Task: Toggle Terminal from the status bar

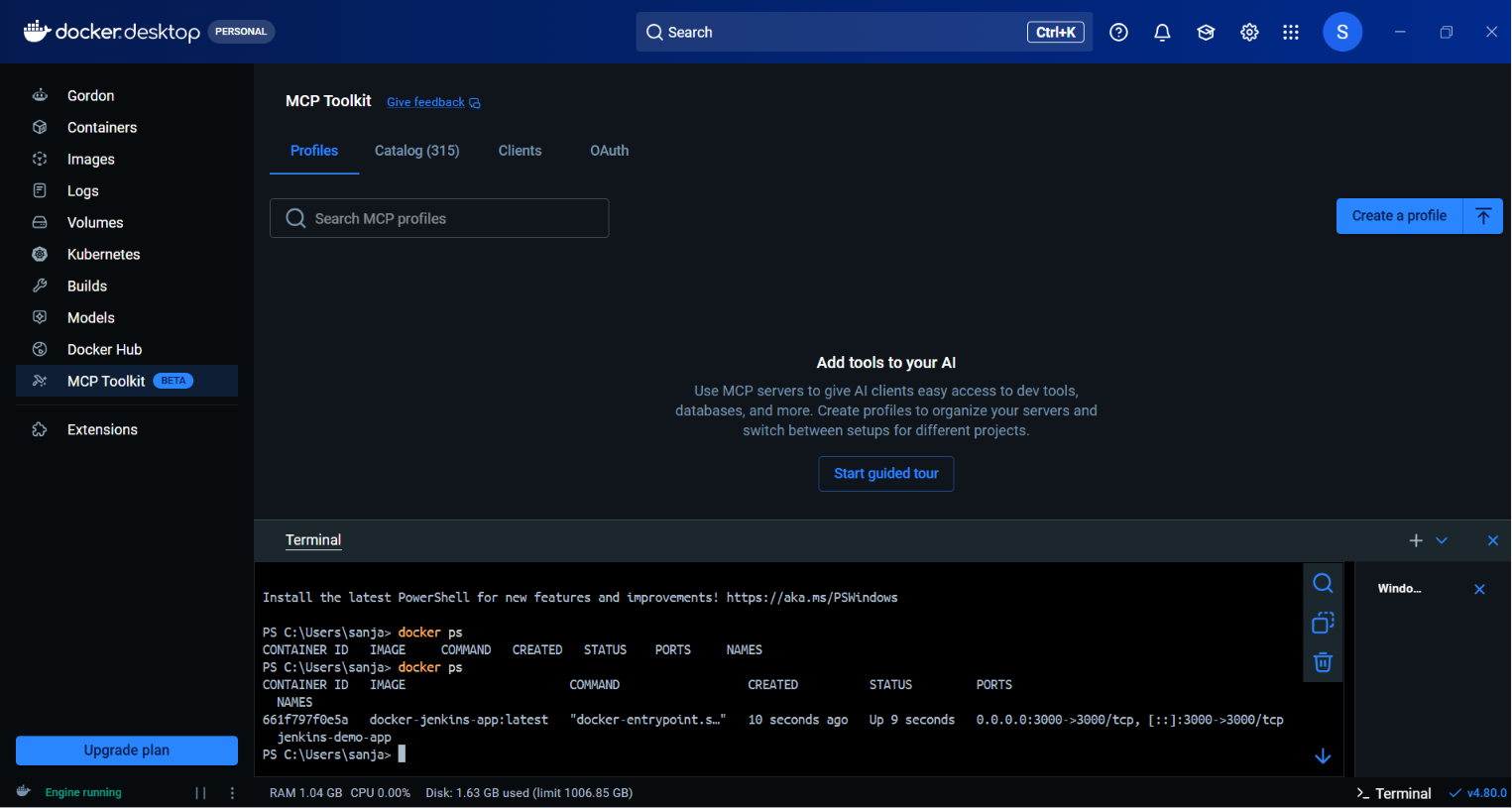Action: 1393,793
